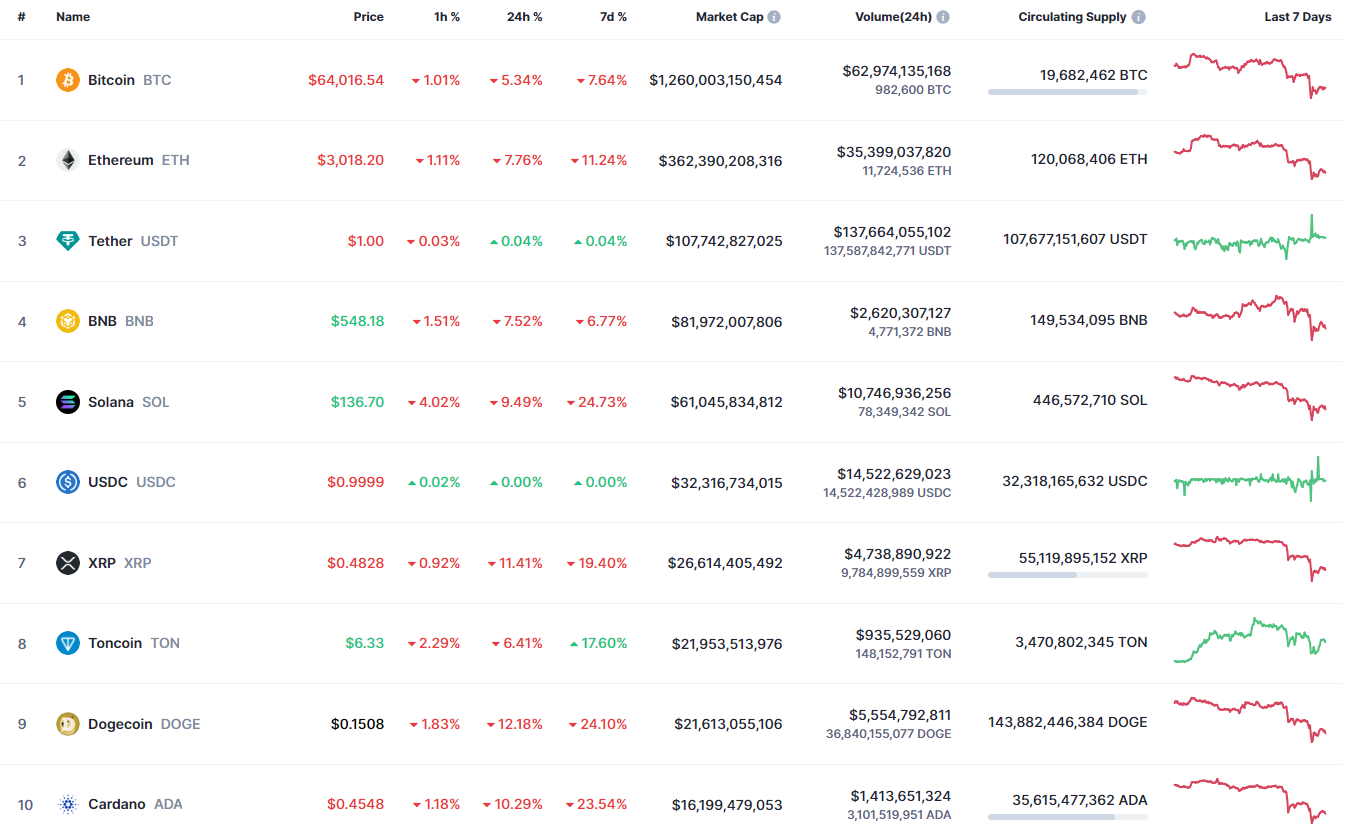Click the Solana logo icon
This screenshot has width=1347, height=835.
pos(68,402)
